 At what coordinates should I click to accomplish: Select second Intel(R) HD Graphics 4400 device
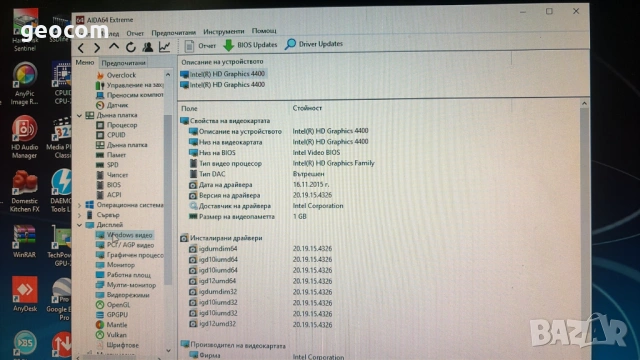tap(223, 85)
